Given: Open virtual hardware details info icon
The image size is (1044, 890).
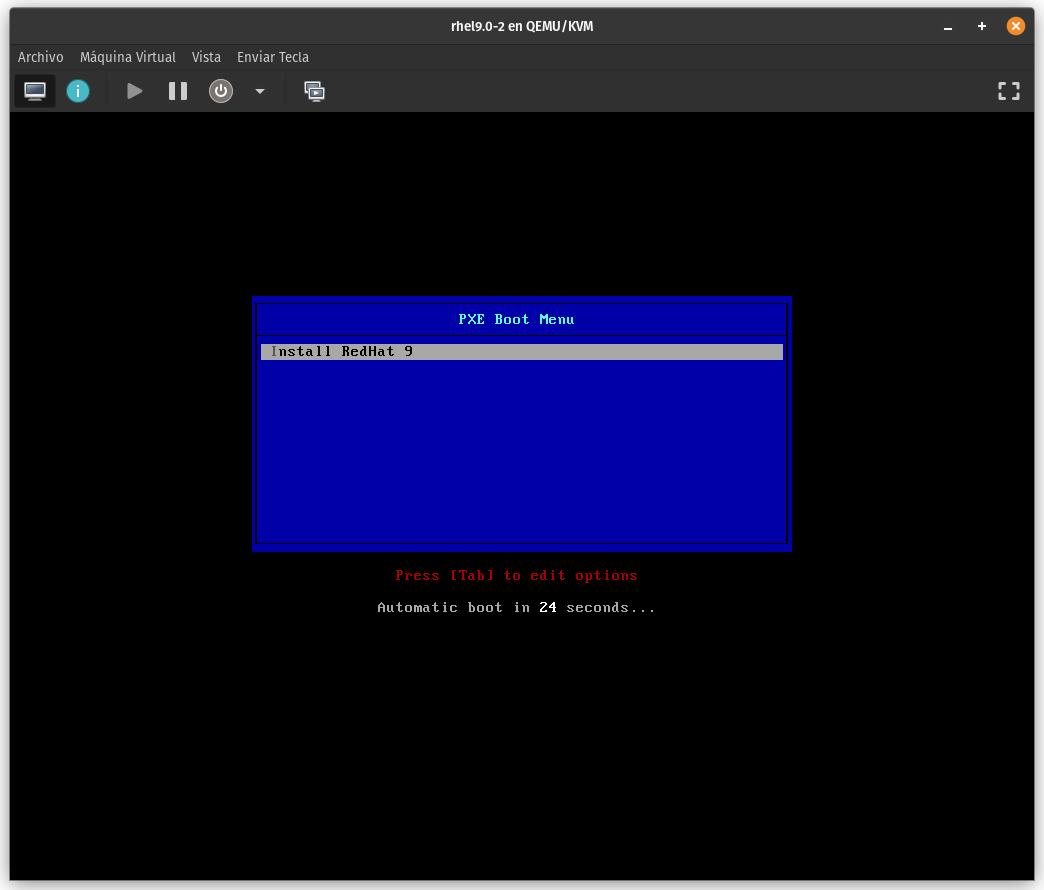Looking at the screenshot, I should pos(78,91).
